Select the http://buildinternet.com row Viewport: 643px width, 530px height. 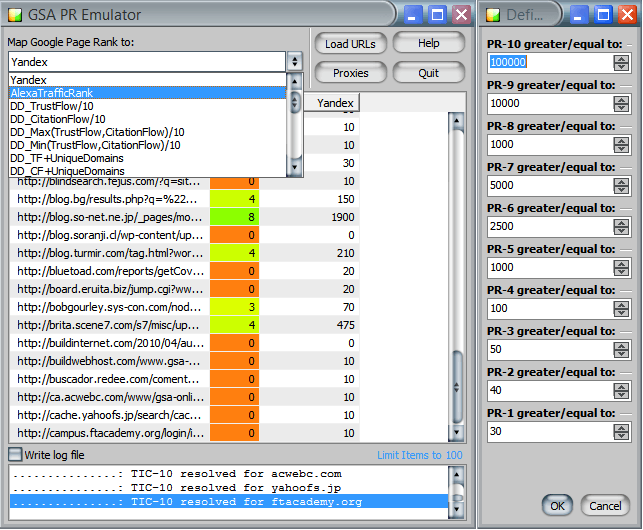185,343
